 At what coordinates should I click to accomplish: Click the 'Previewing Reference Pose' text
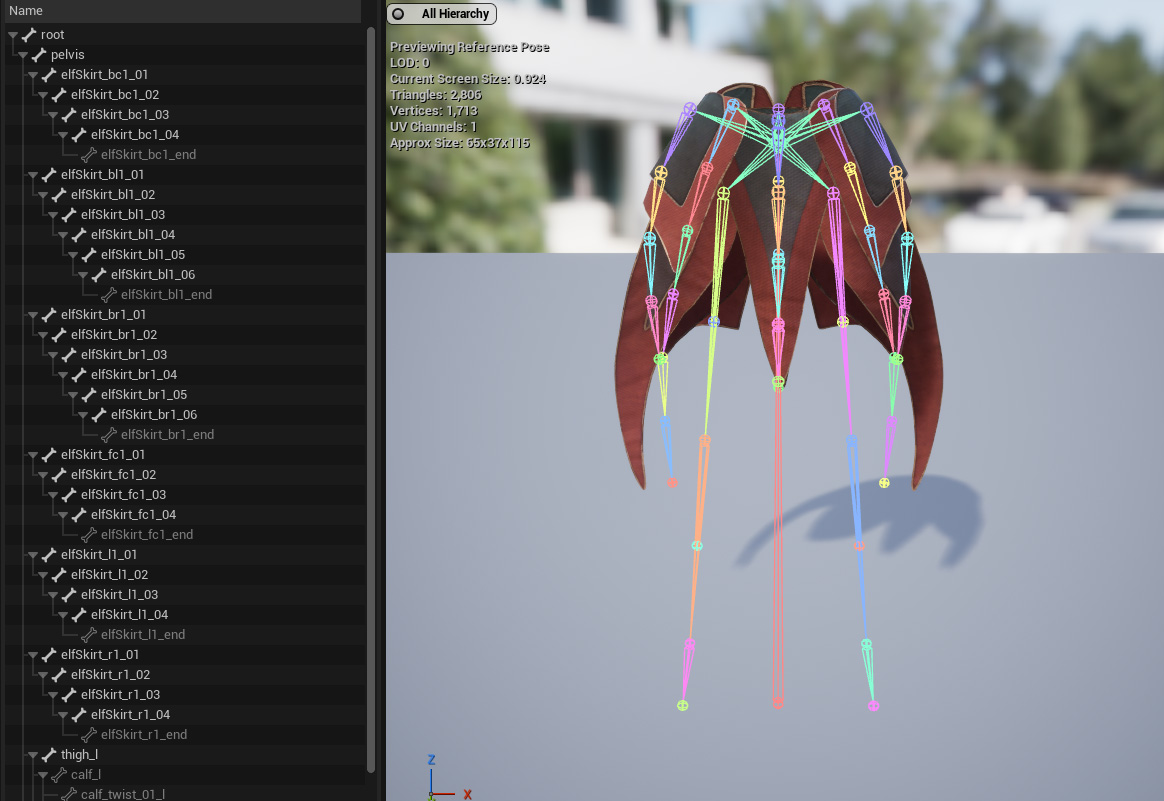[470, 47]
